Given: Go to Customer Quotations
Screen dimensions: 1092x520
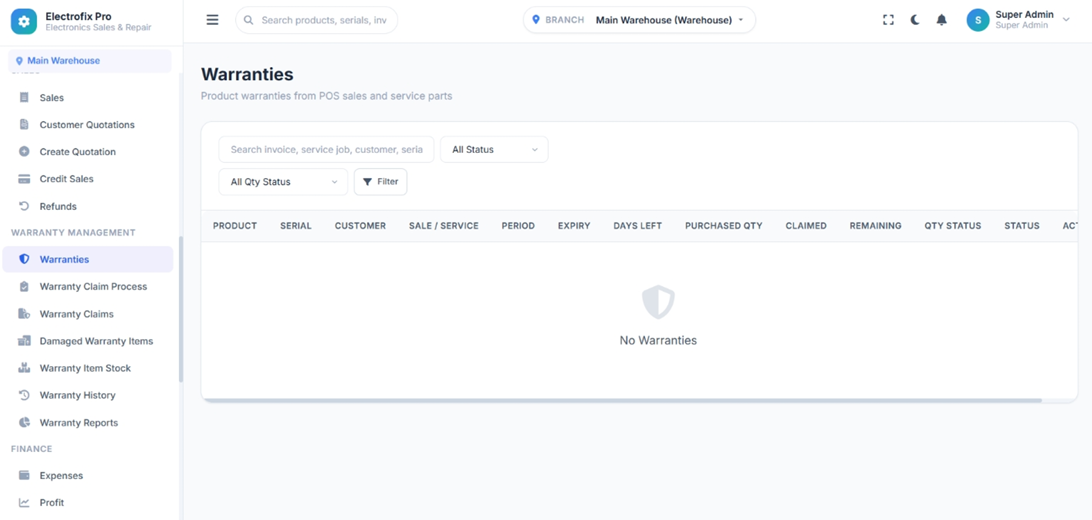Looking at the screenshot, I should coord(88,125).
